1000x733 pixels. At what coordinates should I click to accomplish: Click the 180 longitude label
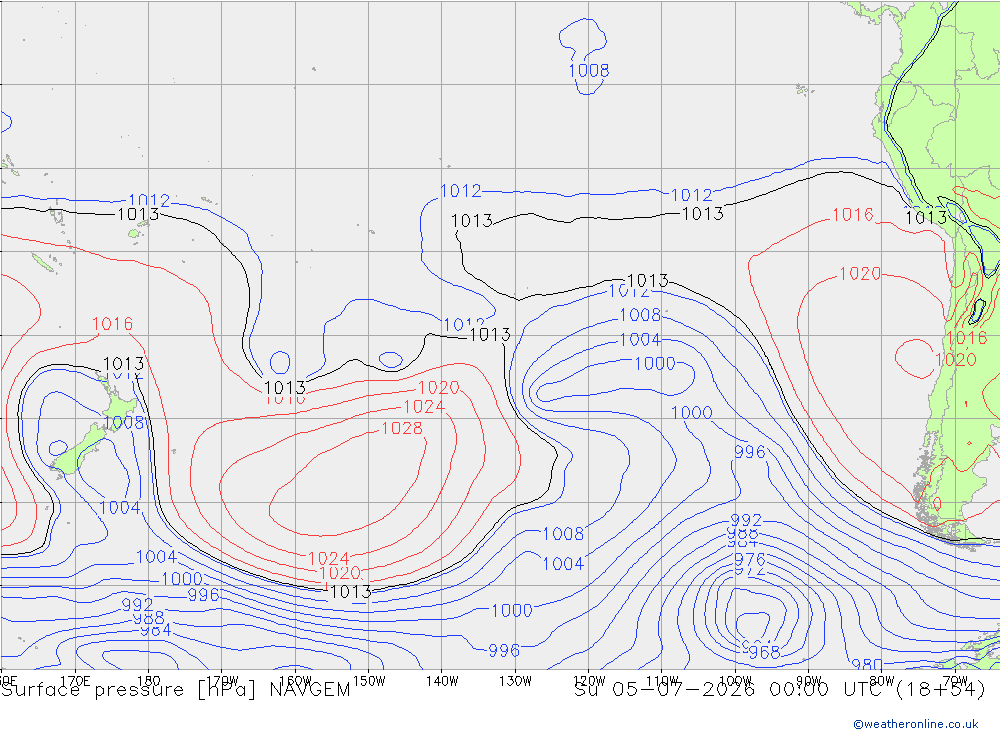tap(149, 681)
